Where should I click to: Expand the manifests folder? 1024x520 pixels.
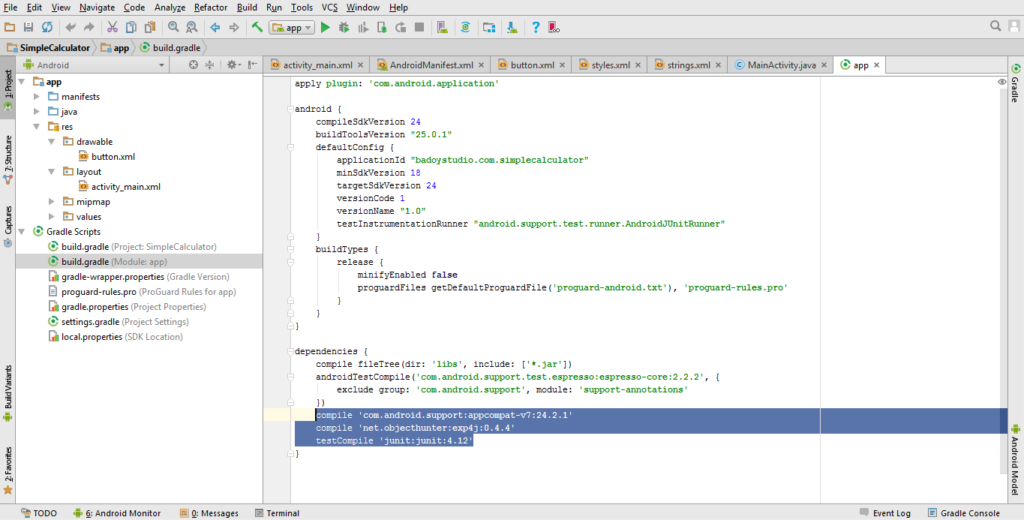(37, 96)
